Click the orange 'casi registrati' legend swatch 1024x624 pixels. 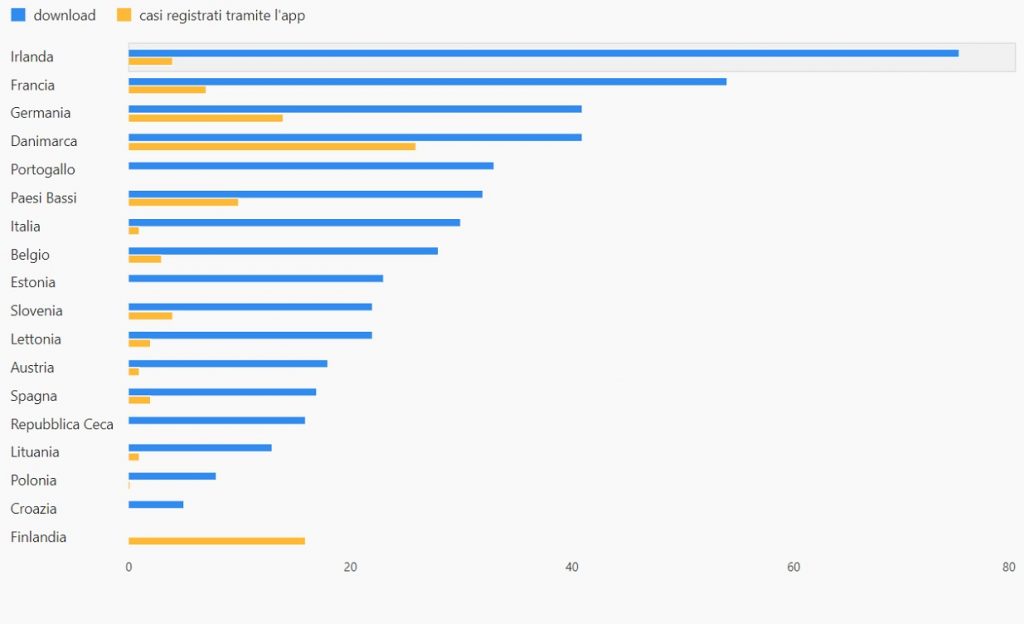point(124,15)
